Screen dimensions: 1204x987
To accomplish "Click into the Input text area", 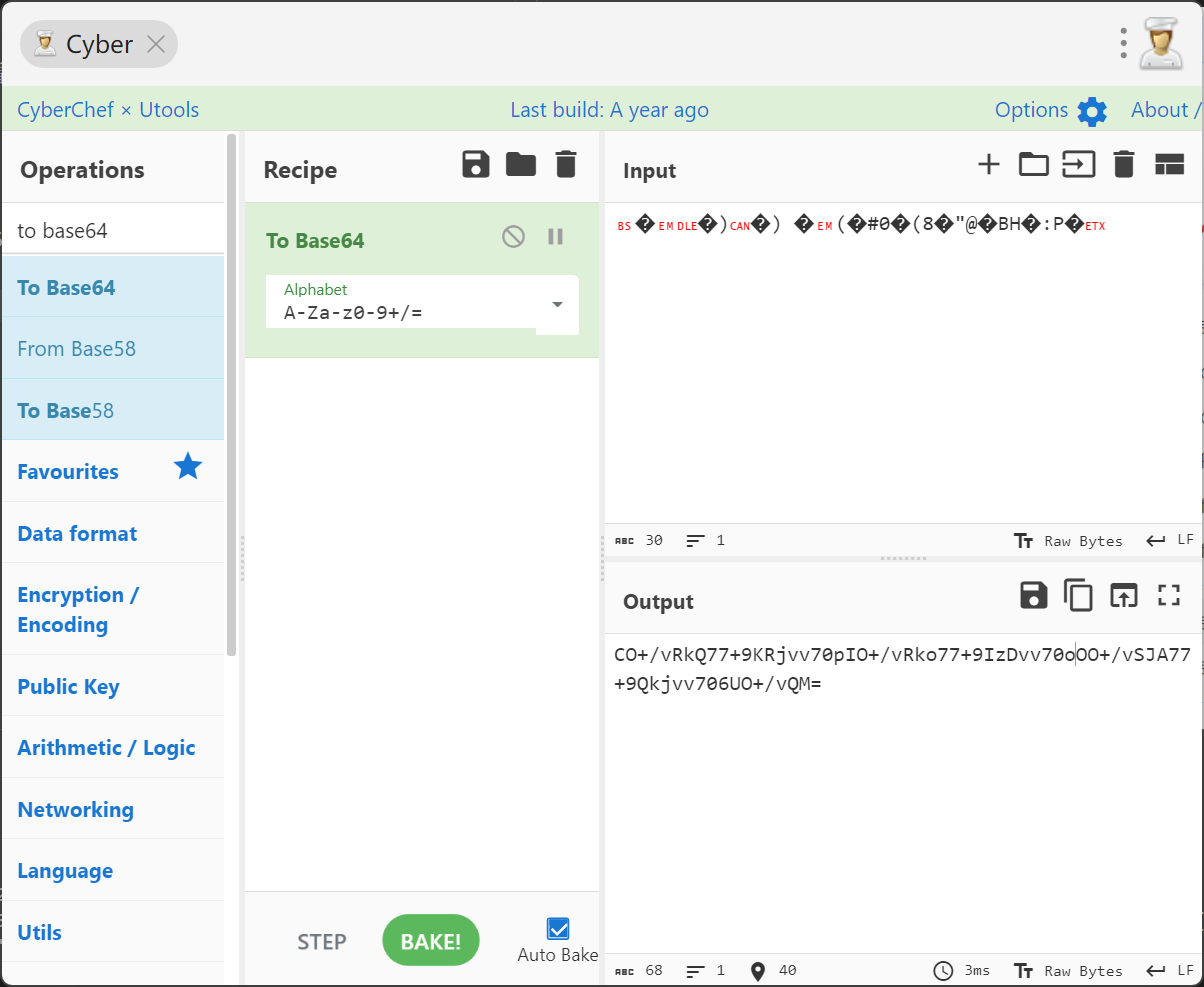I will coord(903,365).
